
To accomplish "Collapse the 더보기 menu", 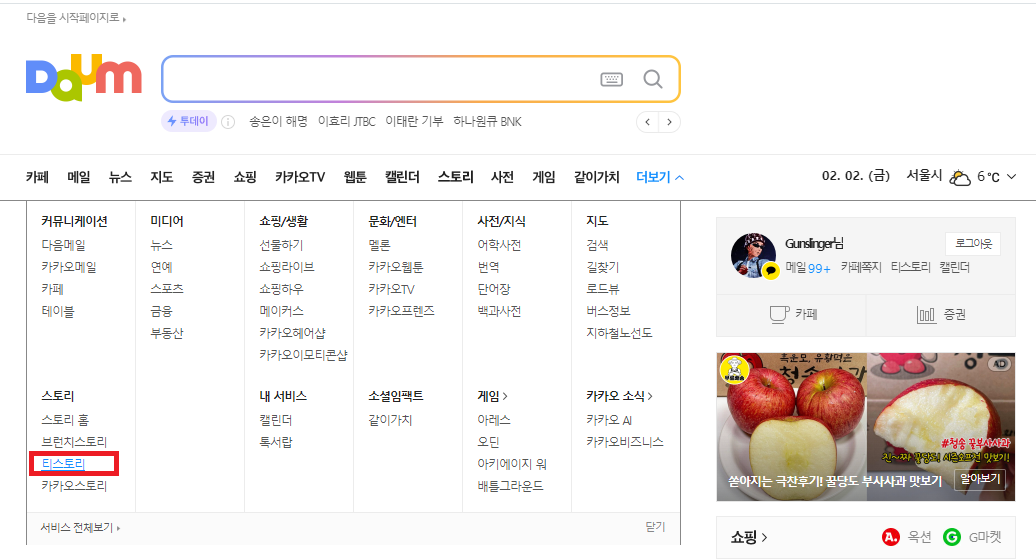I will 659,177.
